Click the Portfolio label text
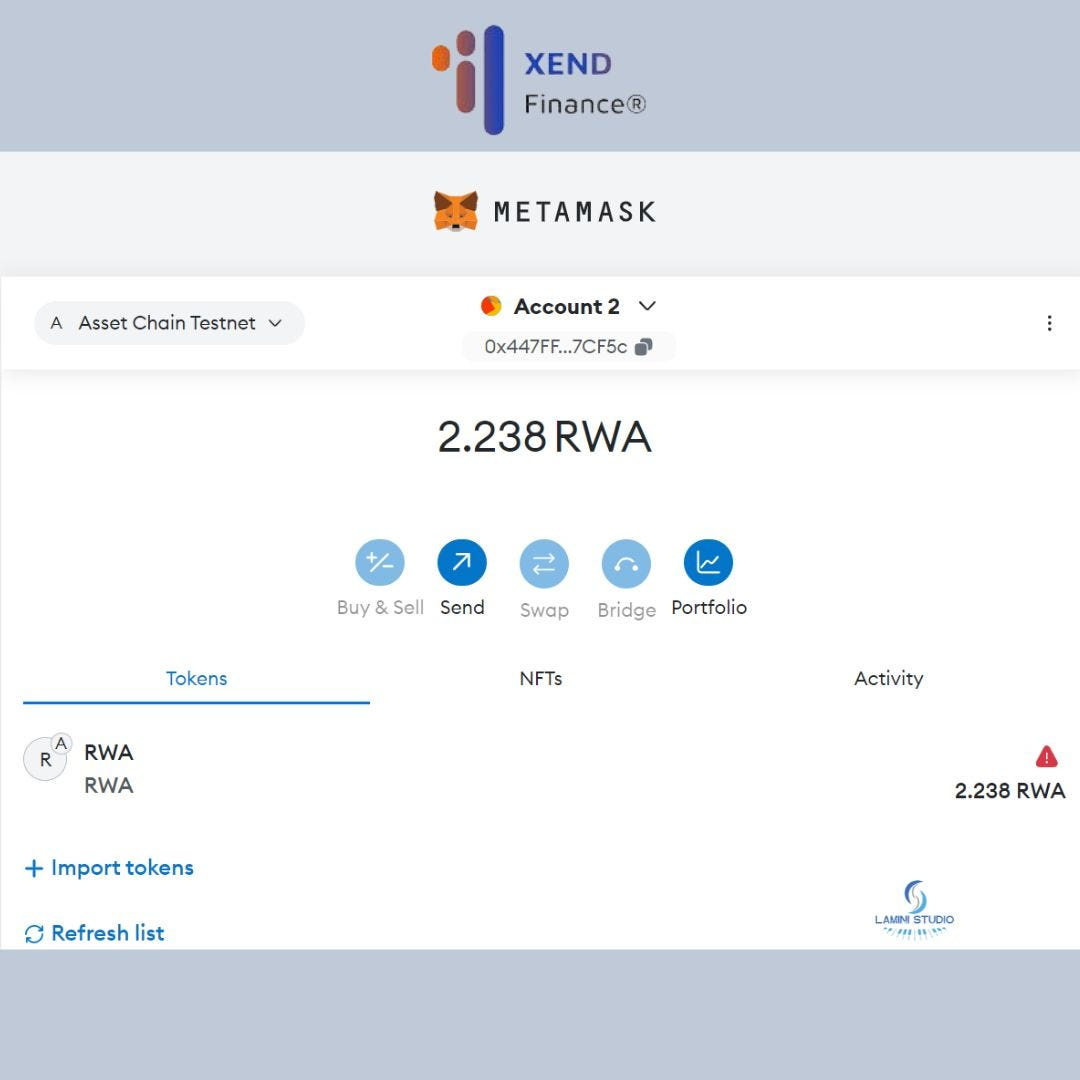The width and height of the screenshot is (1080, 1080). pyautogui.click(x=709, y=608)
